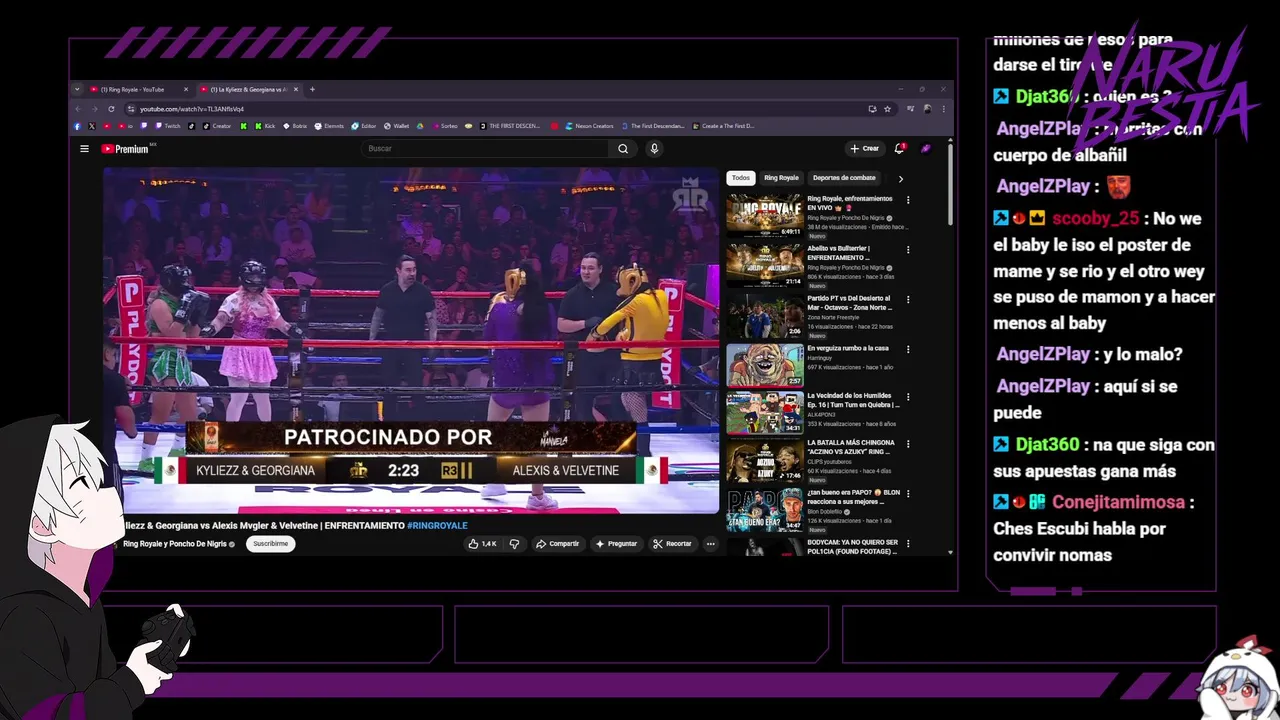Image resolution: width=1280 pixels, height=720 pixels.
Task: Click the boxing match video player
Action: click(411, 340)
